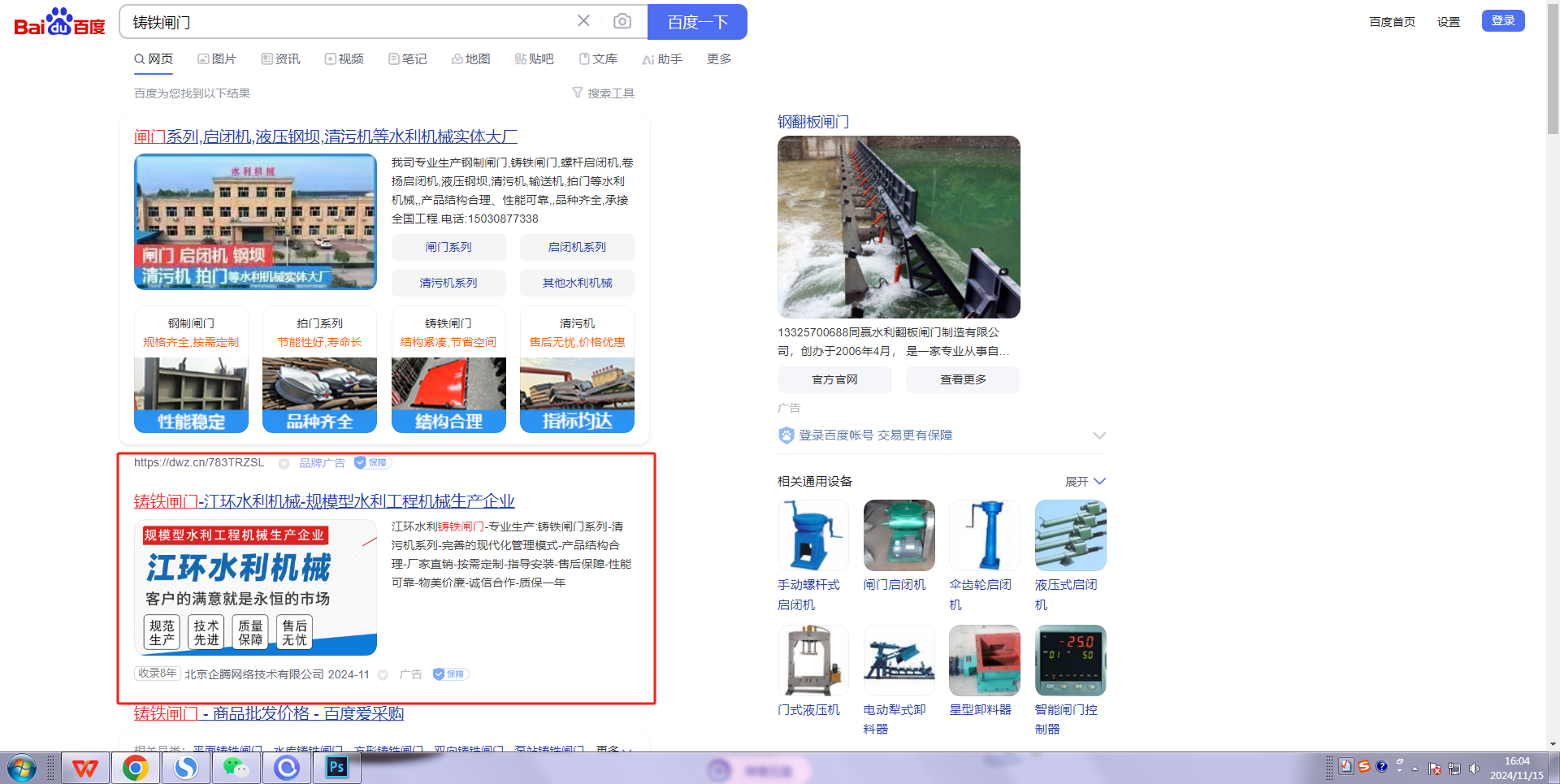
Task: Click the 品牌广告 label
Action: 322,463
